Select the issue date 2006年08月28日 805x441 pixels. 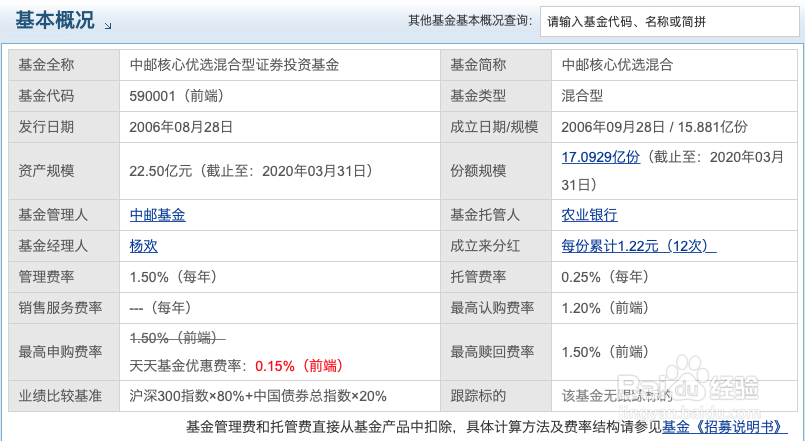click(x=181, y=127)
